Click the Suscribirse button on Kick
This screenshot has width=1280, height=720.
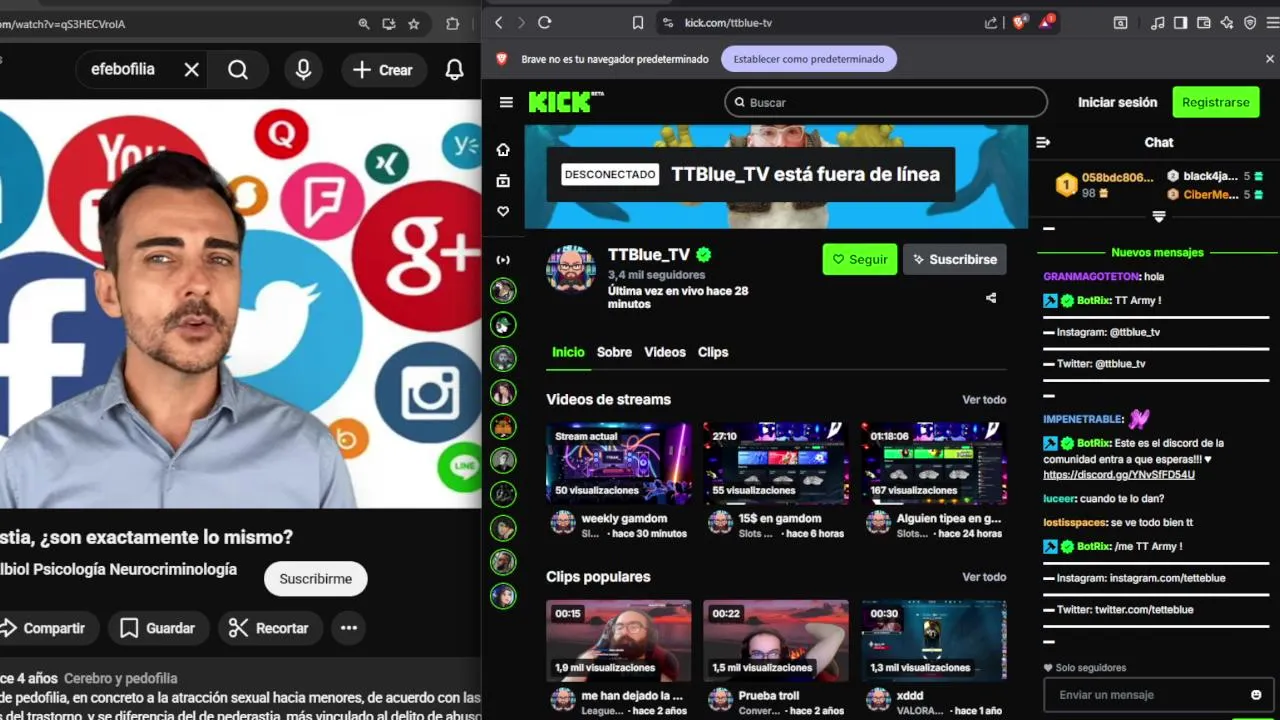click(x=954, y=259)
